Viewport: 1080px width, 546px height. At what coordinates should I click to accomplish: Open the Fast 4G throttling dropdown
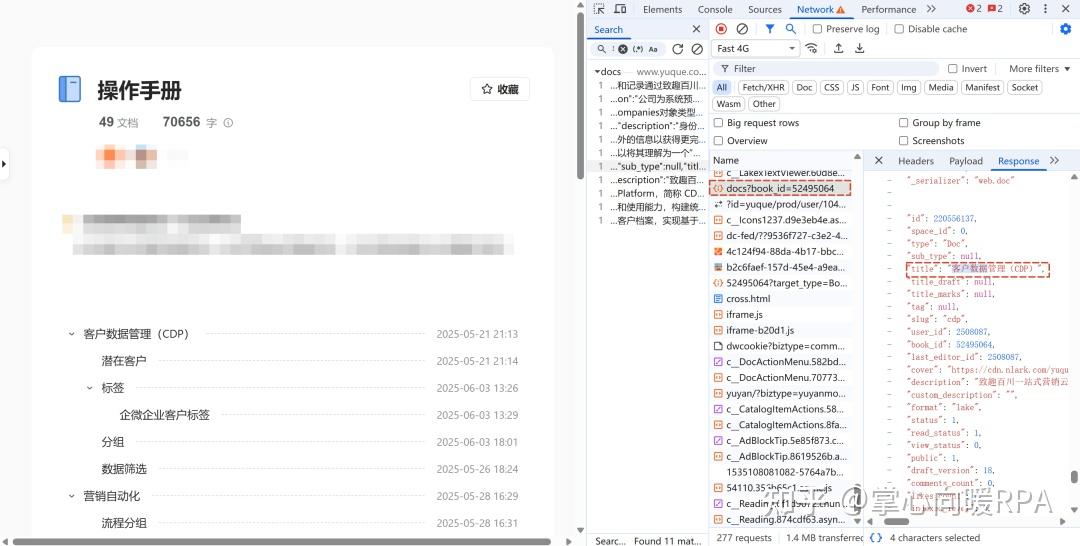tap(756, 48)
